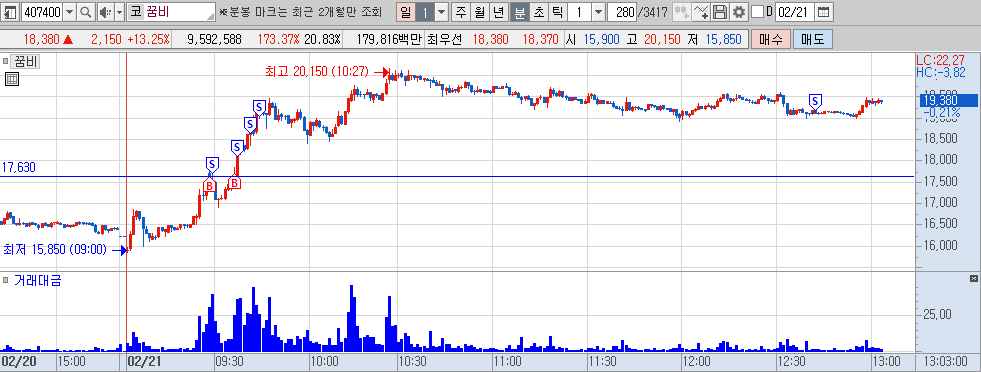The height and width of the screenshot is (372, 981).
Task: Open chart settings gear icon
Action: pyautogui.click(x=739, y=12)
